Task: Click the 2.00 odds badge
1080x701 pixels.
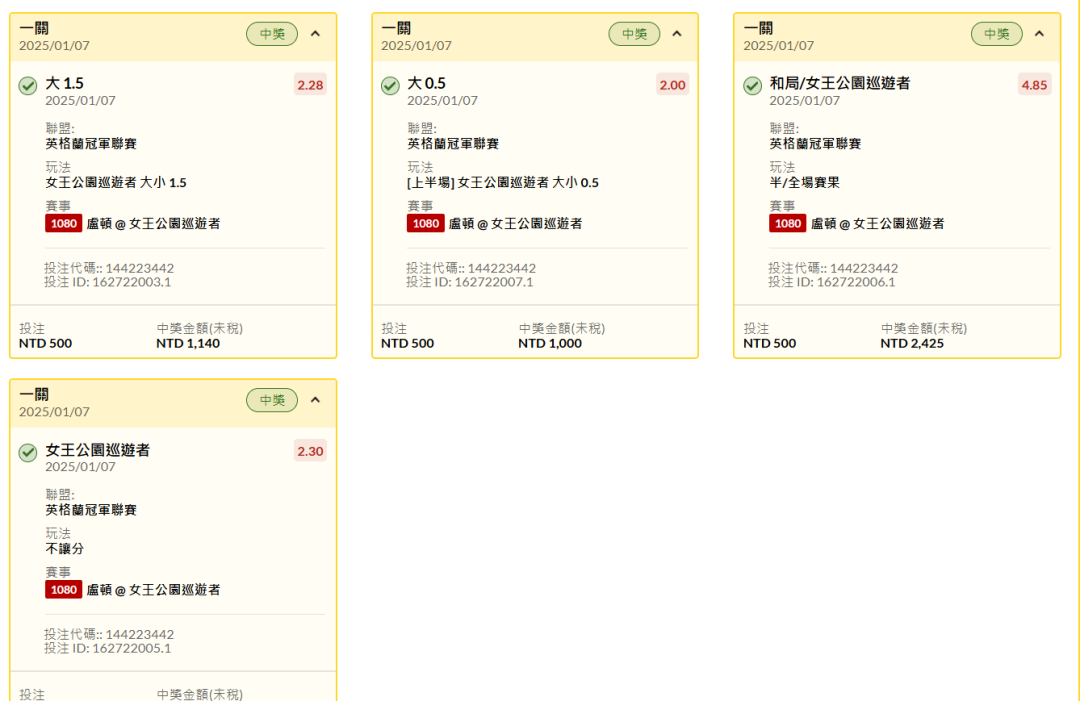Action: [672, 85]
